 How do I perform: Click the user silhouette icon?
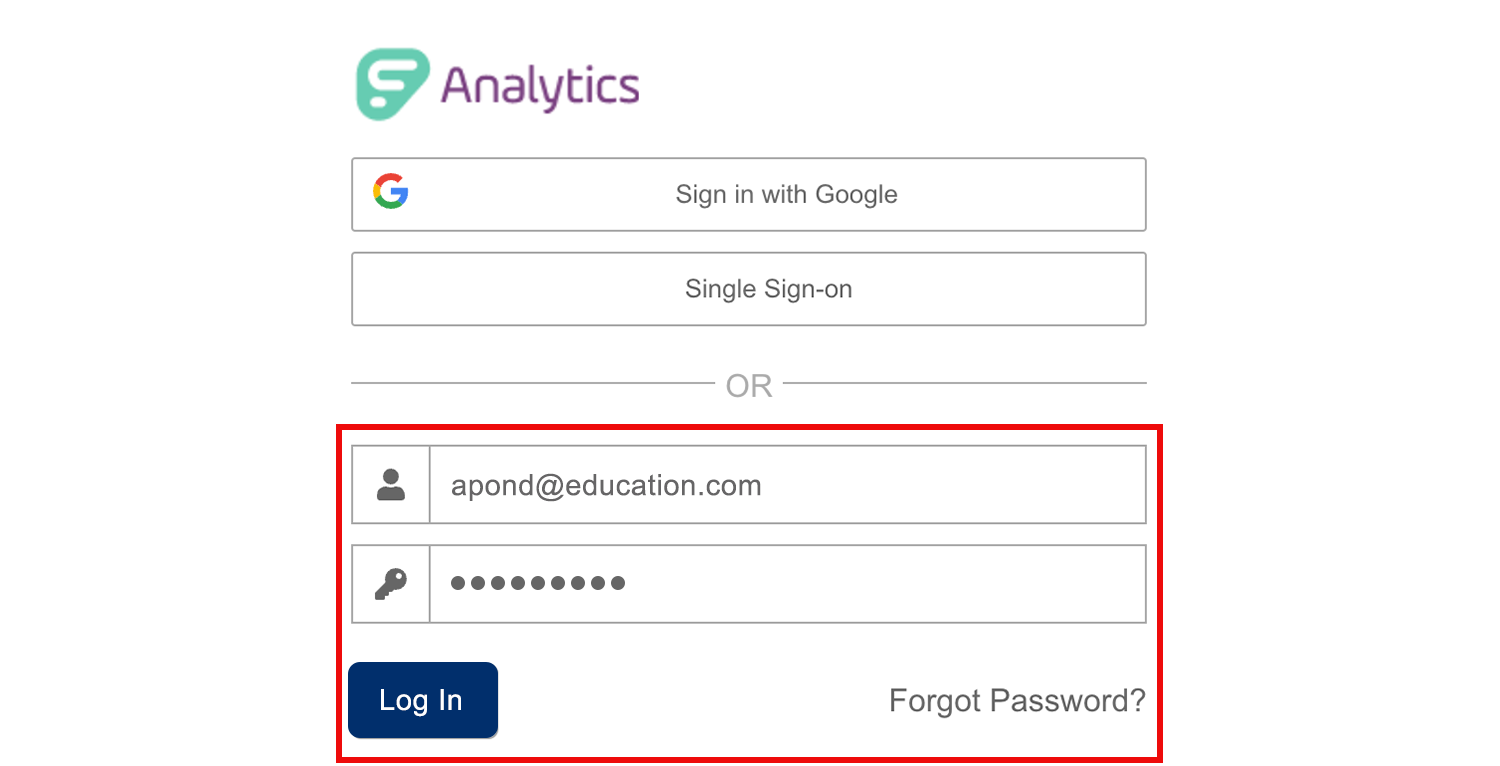tap(391, 484)
